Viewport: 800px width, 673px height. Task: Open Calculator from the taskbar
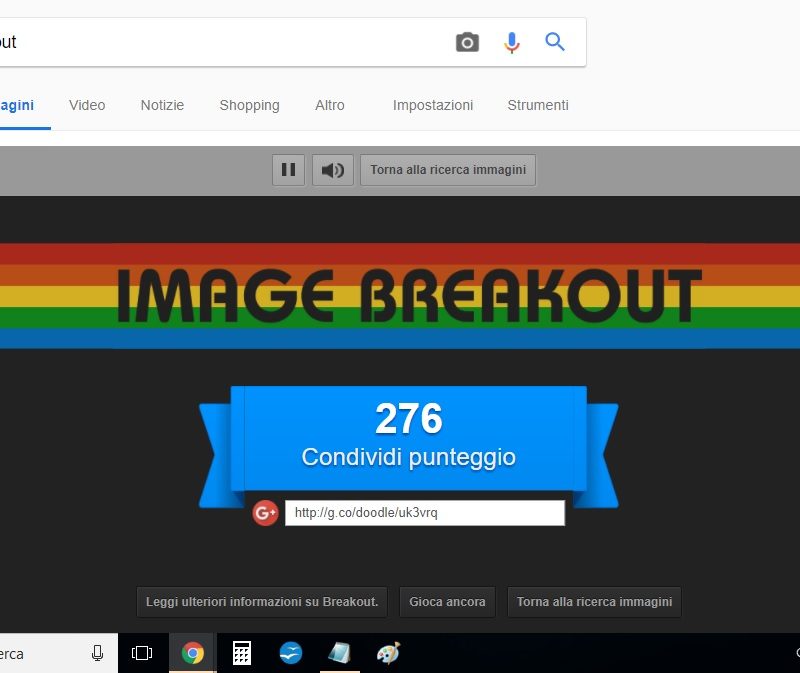pyautogui.click(x=242, y=653)
